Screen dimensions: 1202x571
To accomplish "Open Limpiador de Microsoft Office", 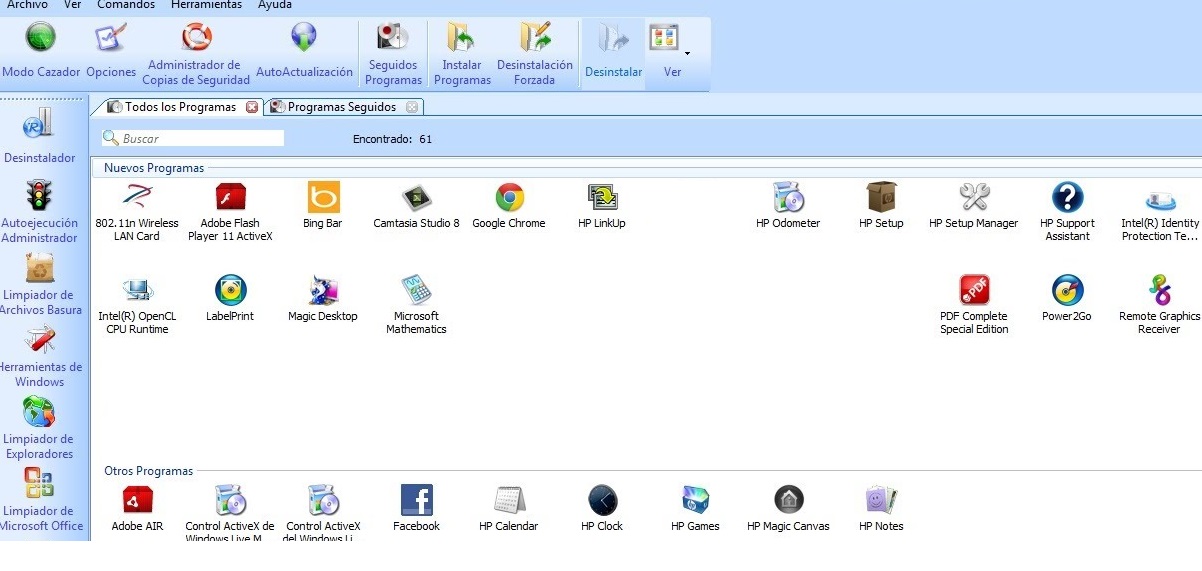I will click(x=40, y=500).
